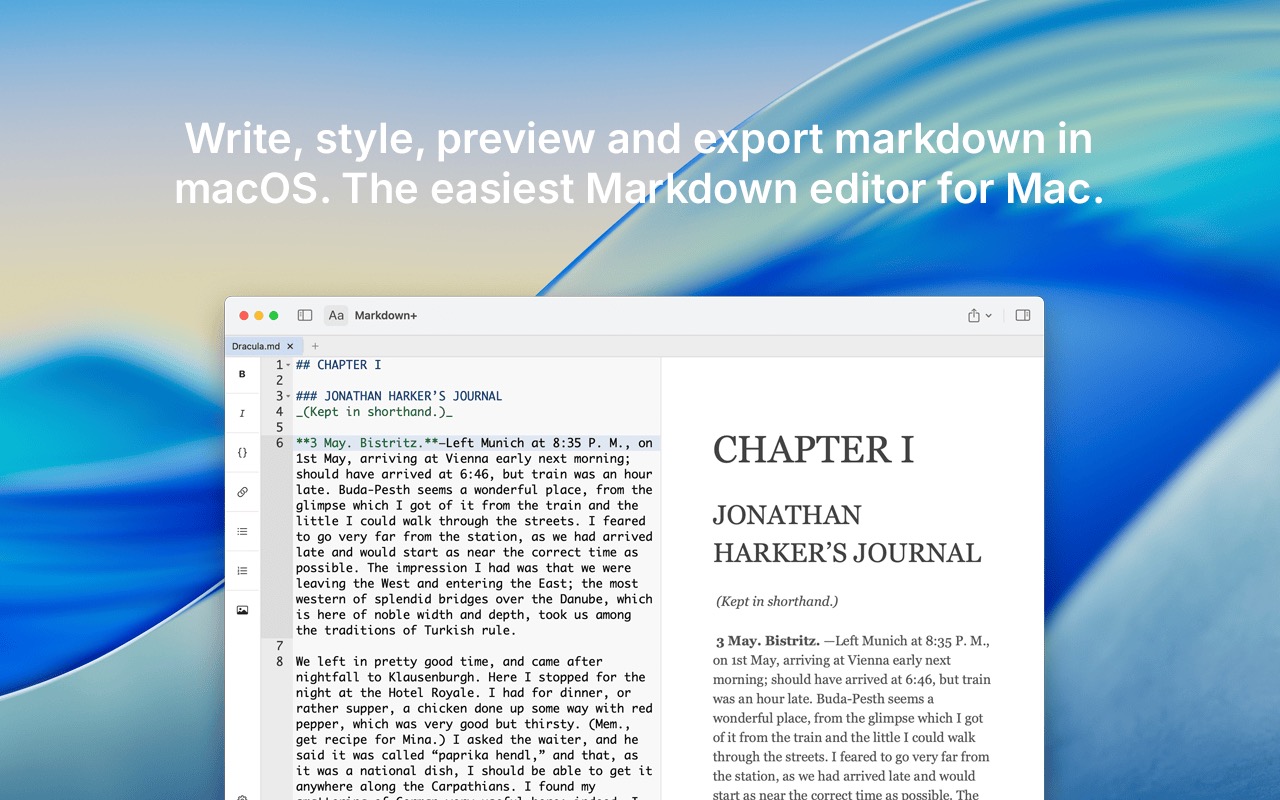1280x800 pixels.
Task: Insert code block with braces icon
Action: [242, 452]
